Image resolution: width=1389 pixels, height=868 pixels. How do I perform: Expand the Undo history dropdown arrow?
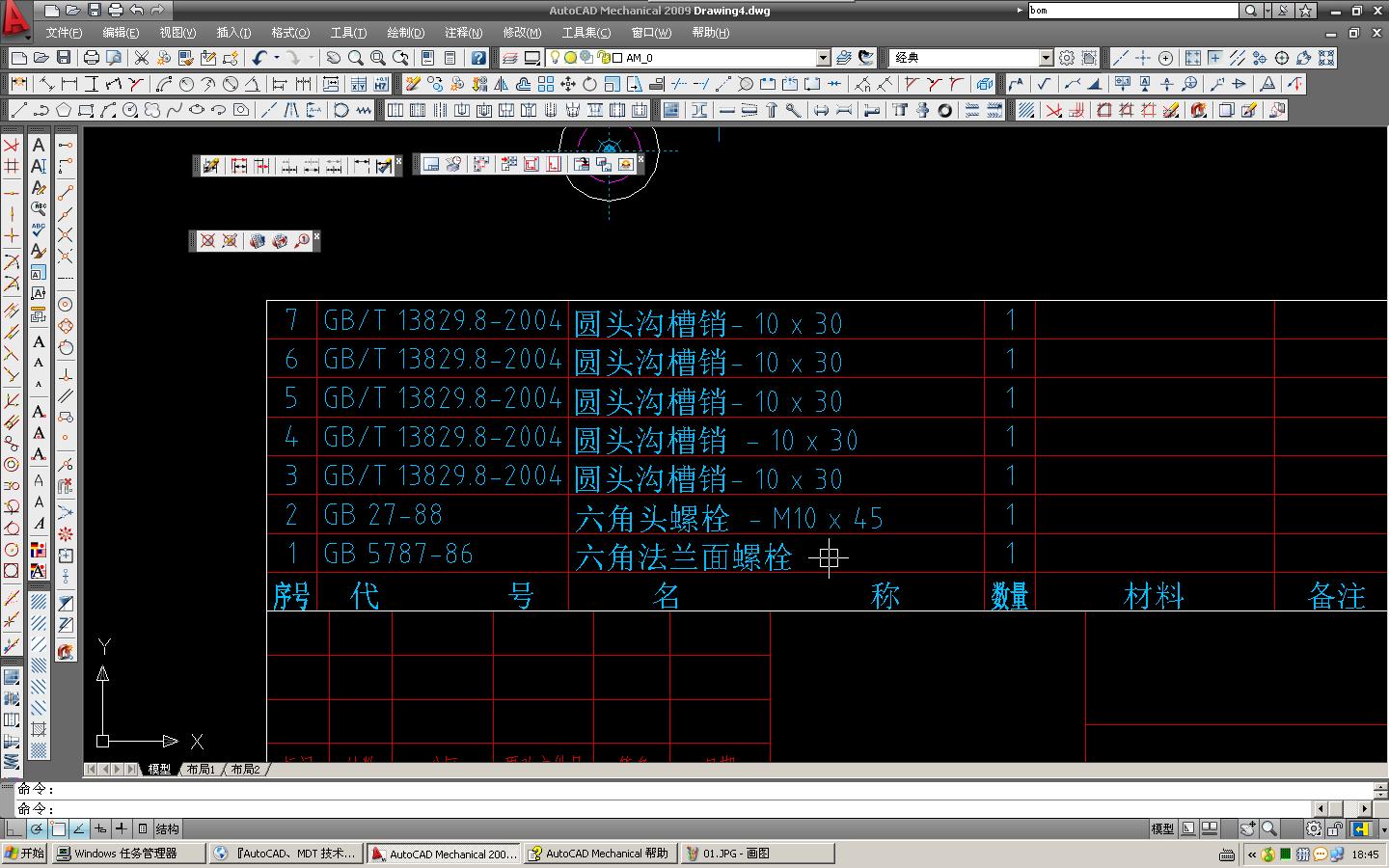pos(277,58)
